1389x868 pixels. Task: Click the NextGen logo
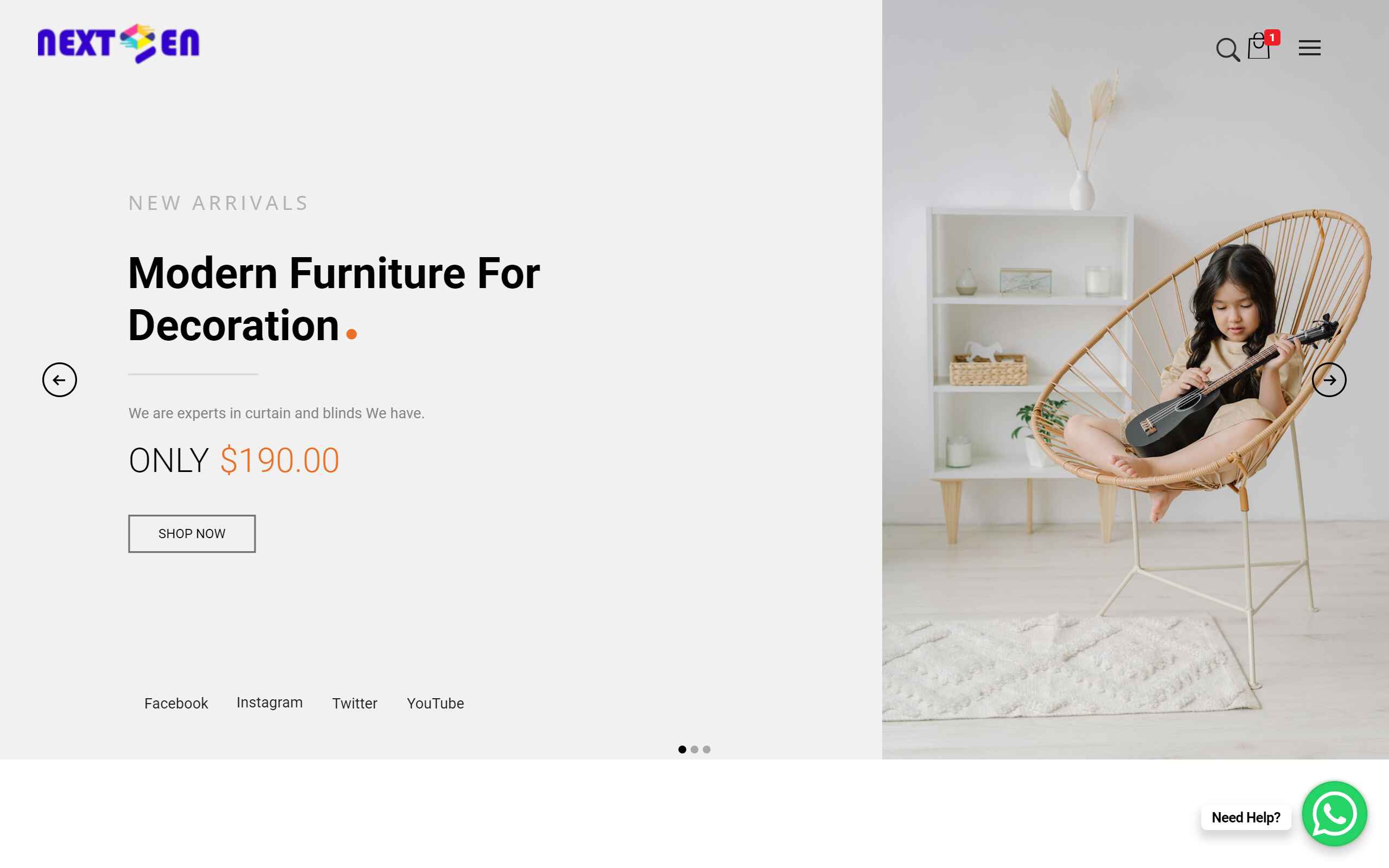click(x=119, y=43)
